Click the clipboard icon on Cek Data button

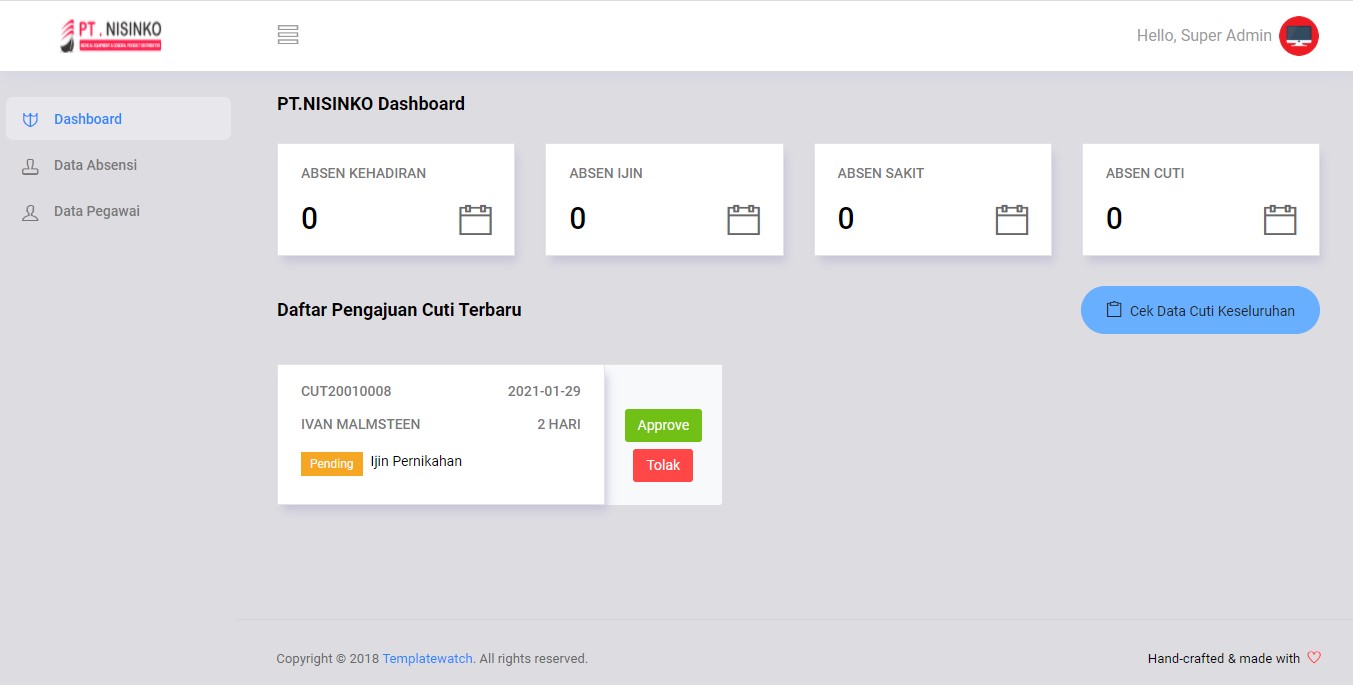[1113, 310]
